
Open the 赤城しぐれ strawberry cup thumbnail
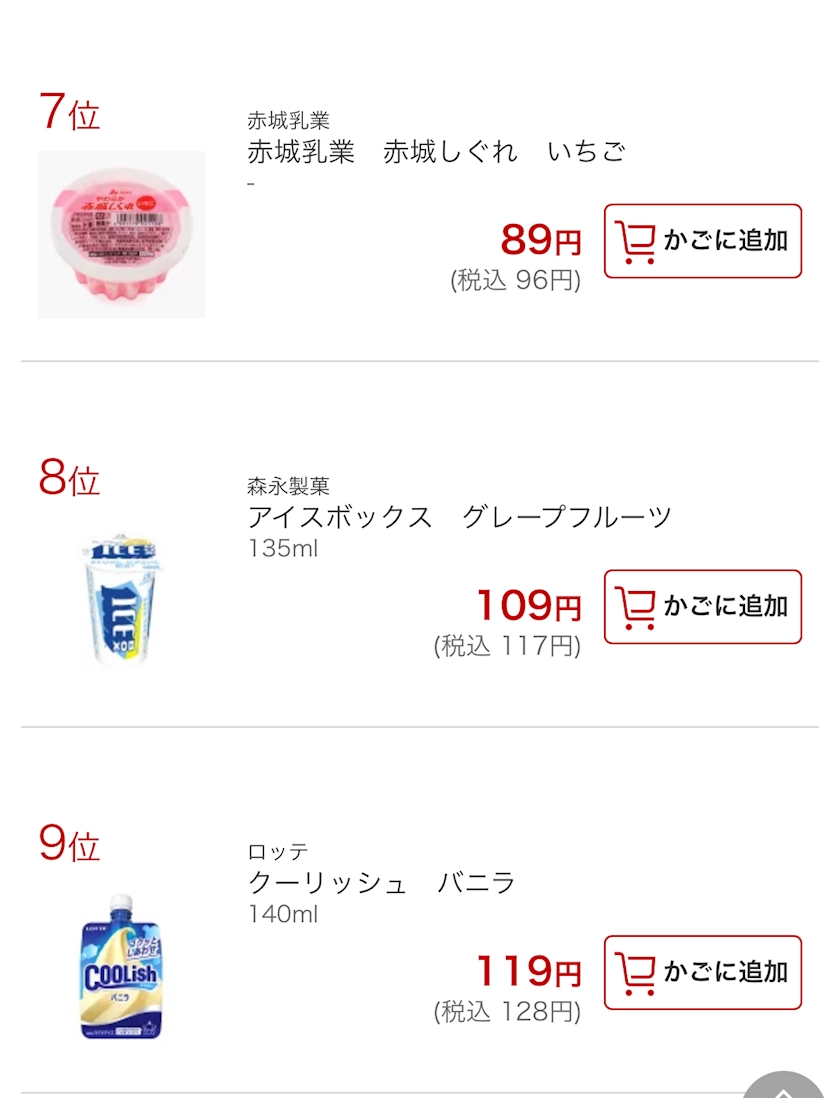121,235
